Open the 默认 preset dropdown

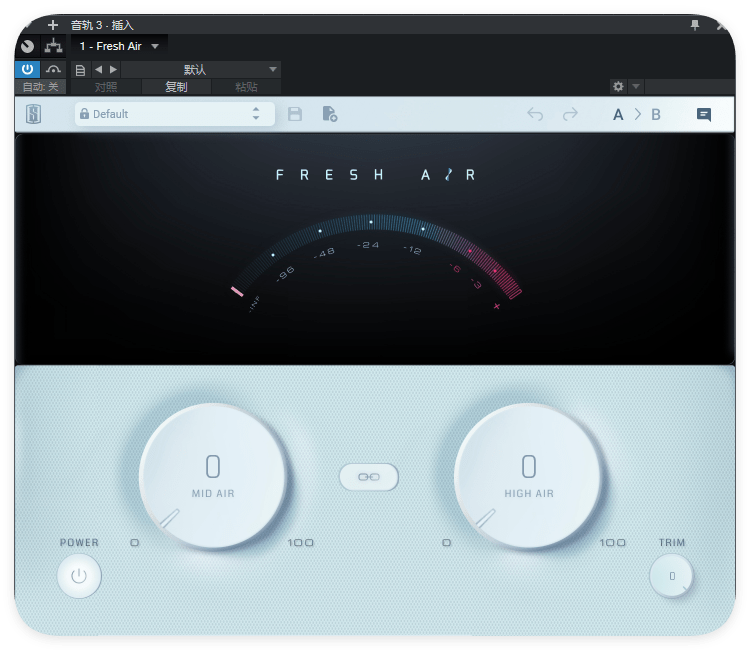[x=200, y=69]
